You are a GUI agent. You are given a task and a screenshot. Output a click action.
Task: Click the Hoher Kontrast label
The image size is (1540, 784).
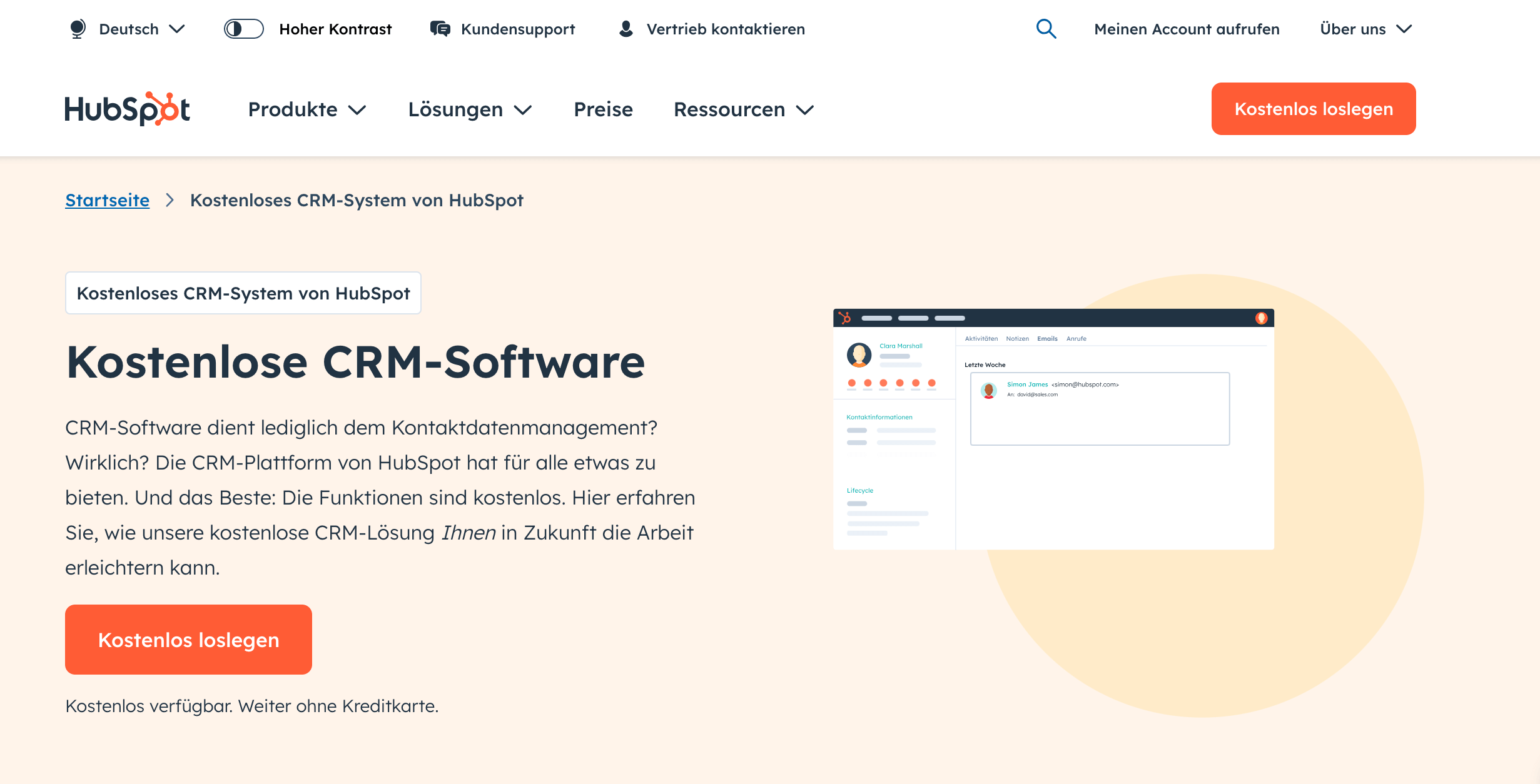pyautogui.click(x=335, y=29)
